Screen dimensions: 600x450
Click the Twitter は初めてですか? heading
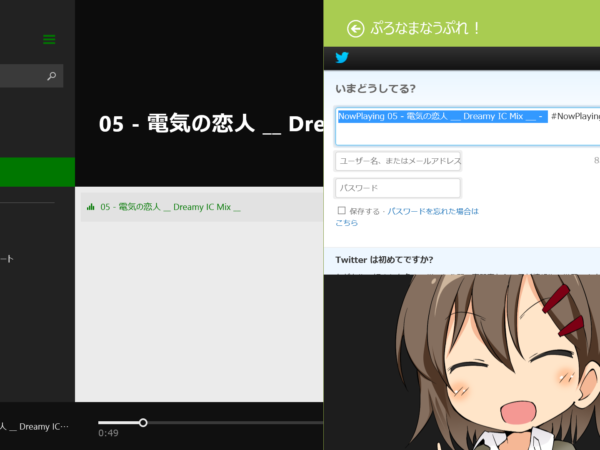(x=384, y=260)
